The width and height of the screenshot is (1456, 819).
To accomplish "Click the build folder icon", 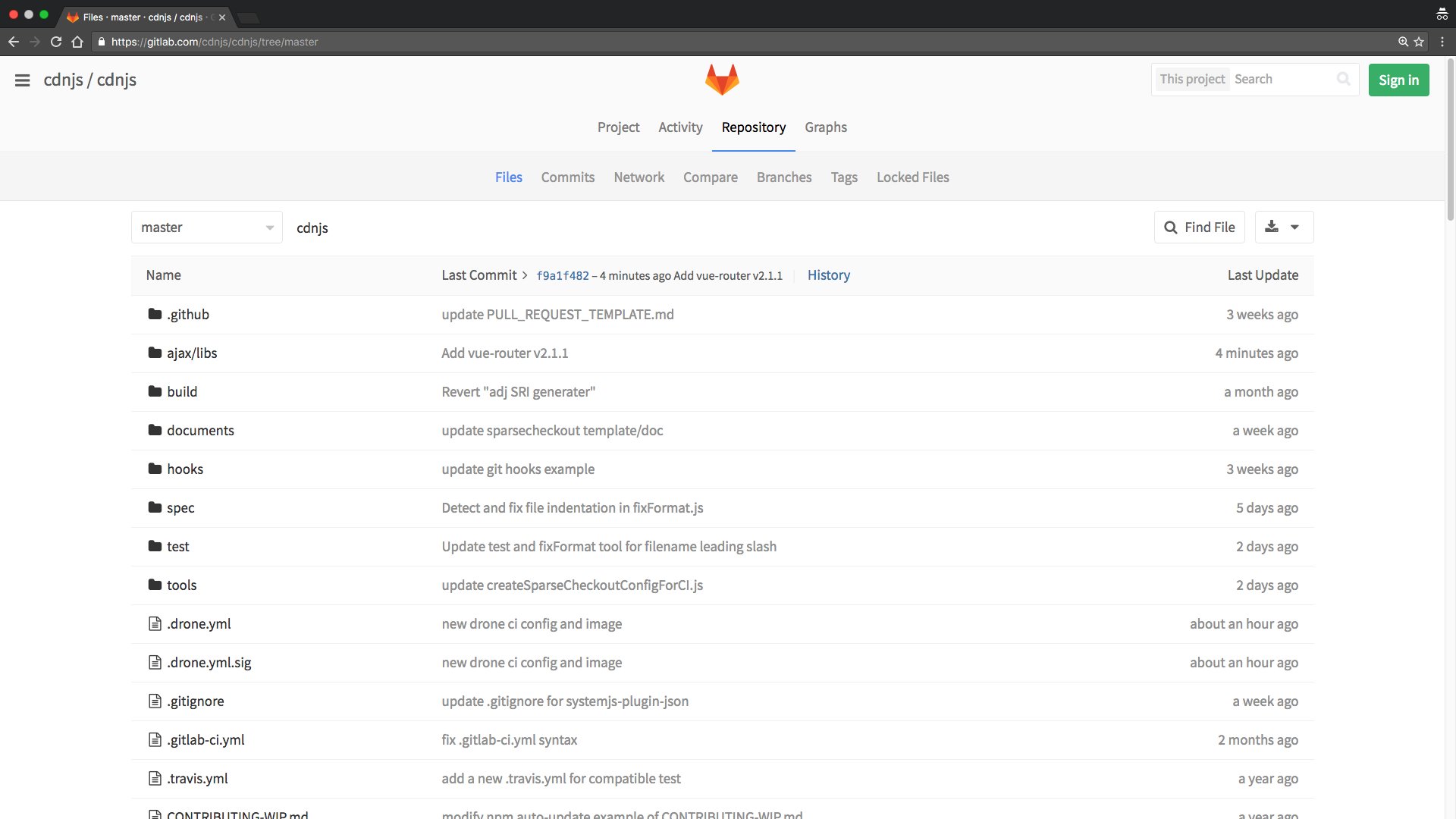I will point(155,391).
